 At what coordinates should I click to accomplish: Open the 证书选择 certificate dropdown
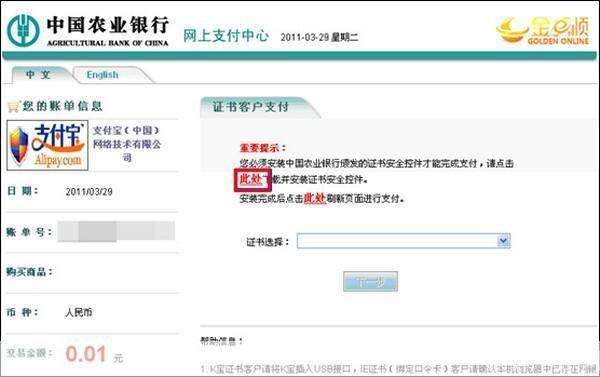404,241
